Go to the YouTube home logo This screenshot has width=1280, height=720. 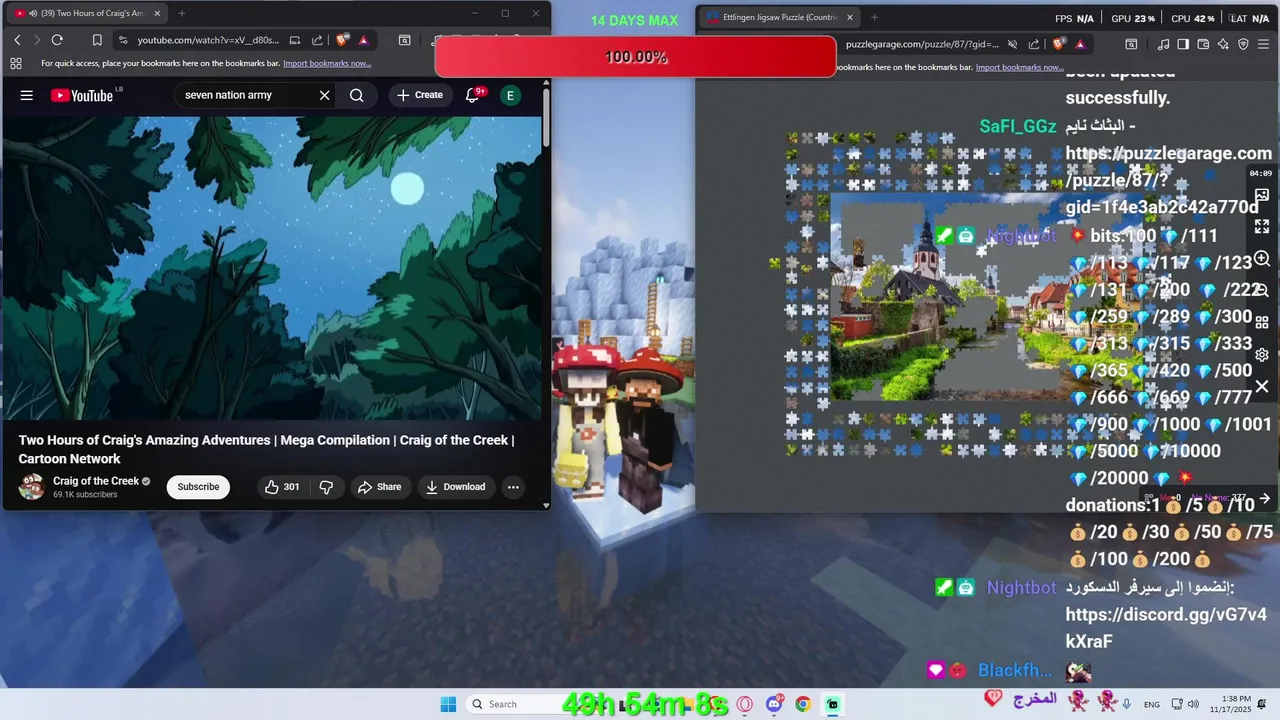pos(82,95)
